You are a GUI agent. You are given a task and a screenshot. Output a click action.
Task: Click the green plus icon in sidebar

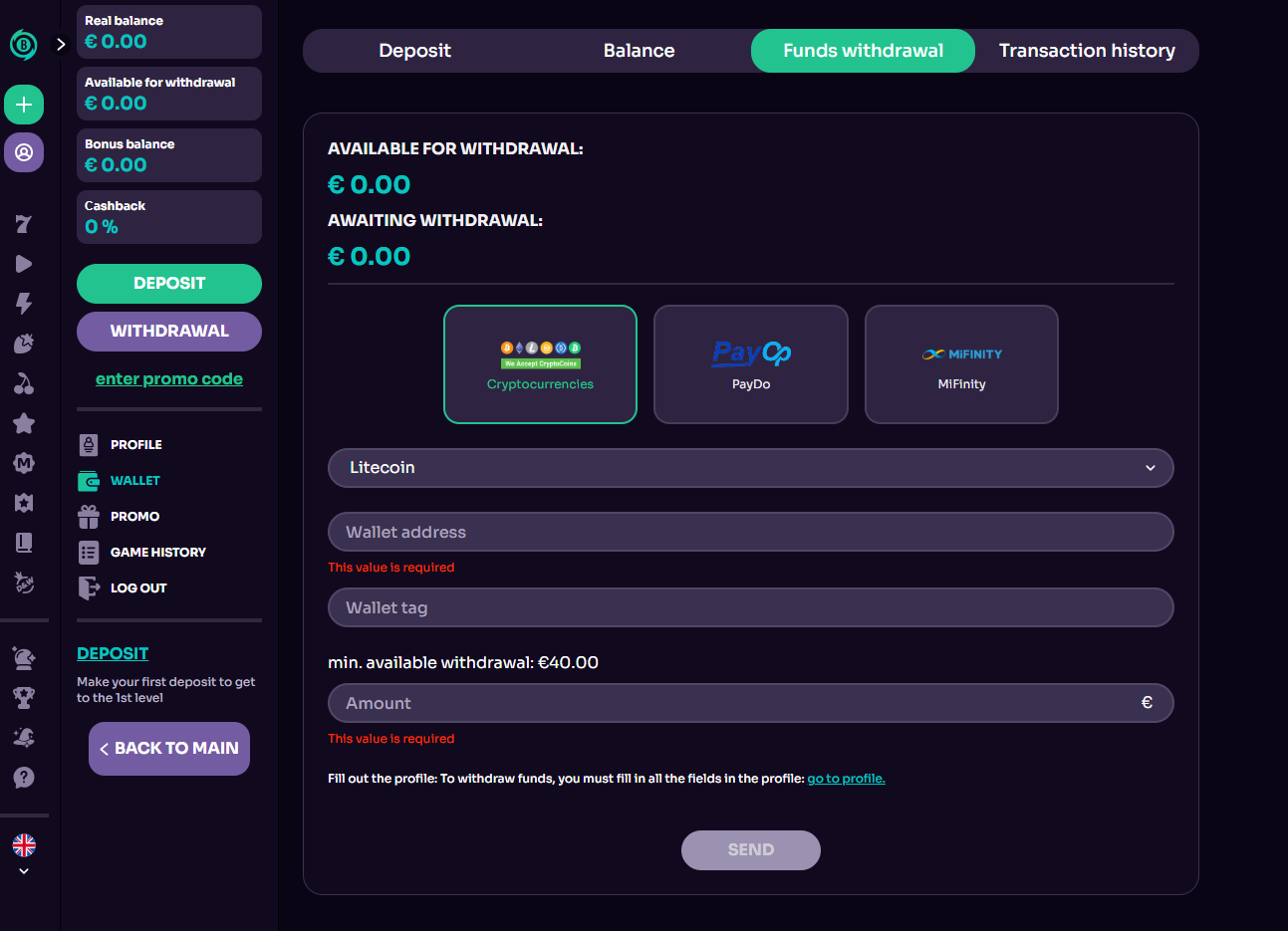[x=24, y=105]
